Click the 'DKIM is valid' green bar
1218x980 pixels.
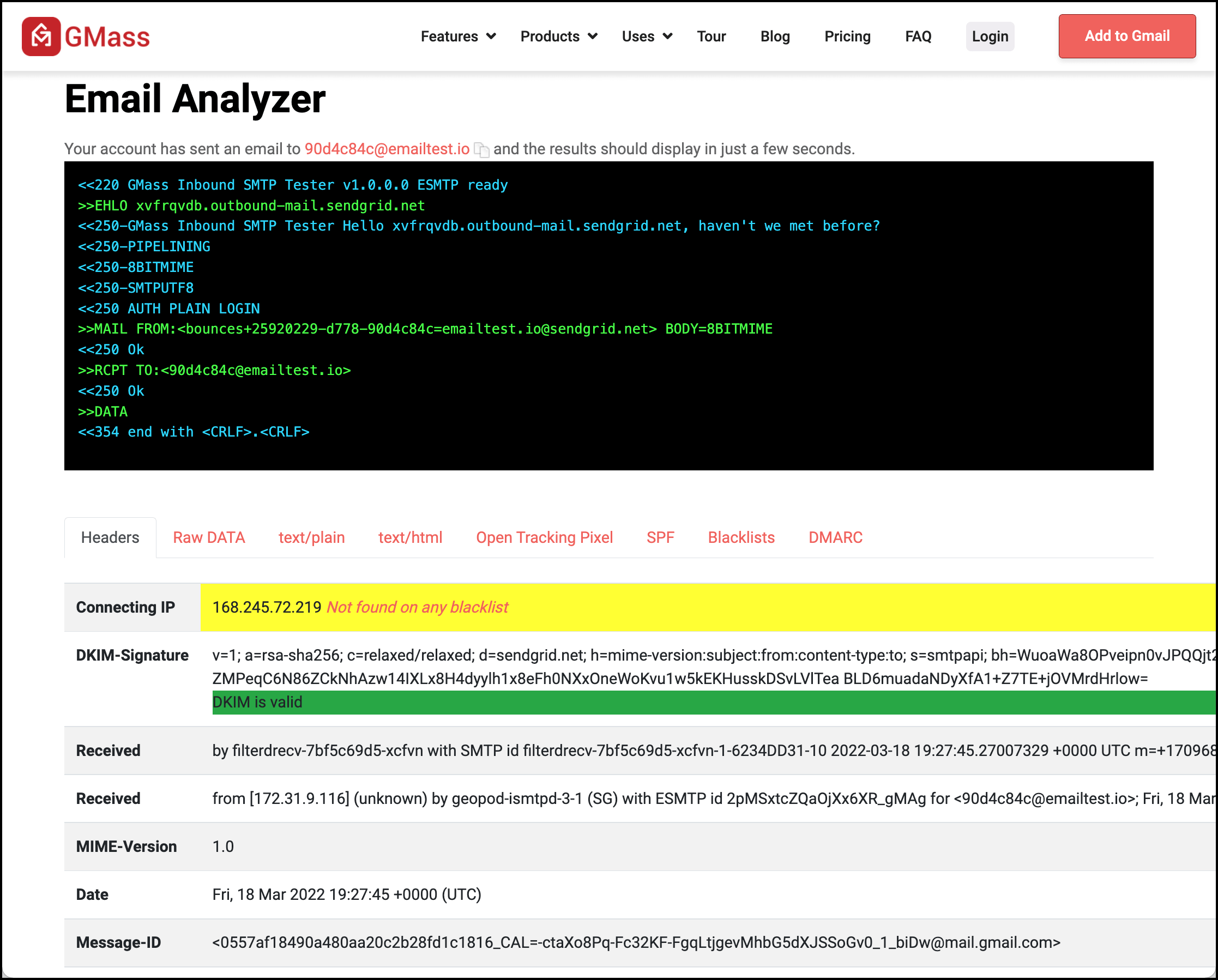tap(715, 702)
